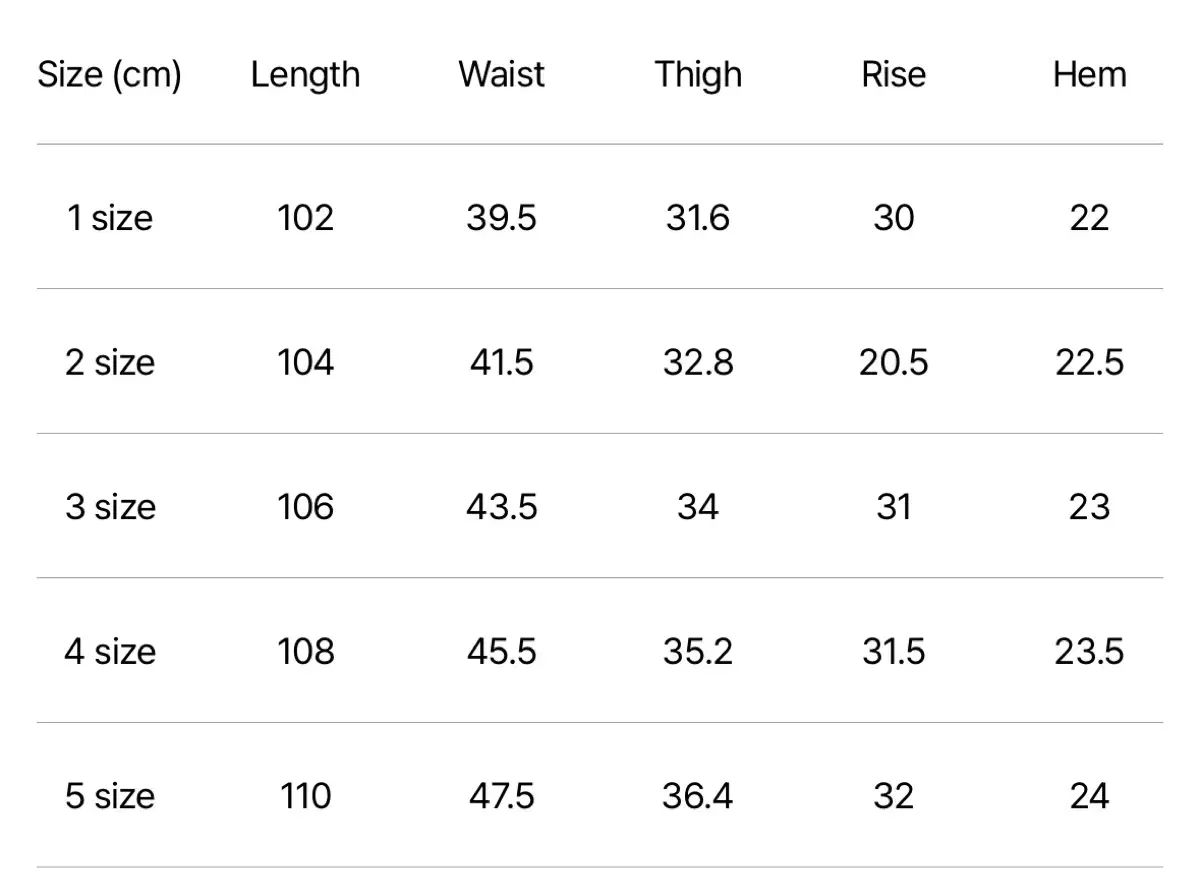Select the Thigh value 35.2
Screen dimensions: 1200x896
tap(698, 651)
